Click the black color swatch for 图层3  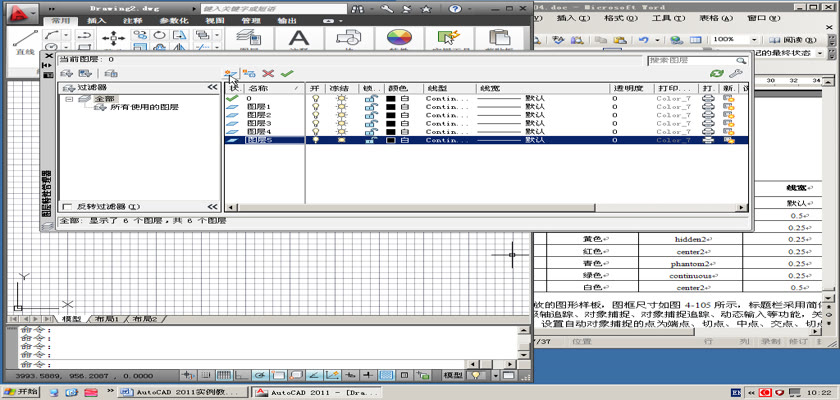click(x=391, y=123)
